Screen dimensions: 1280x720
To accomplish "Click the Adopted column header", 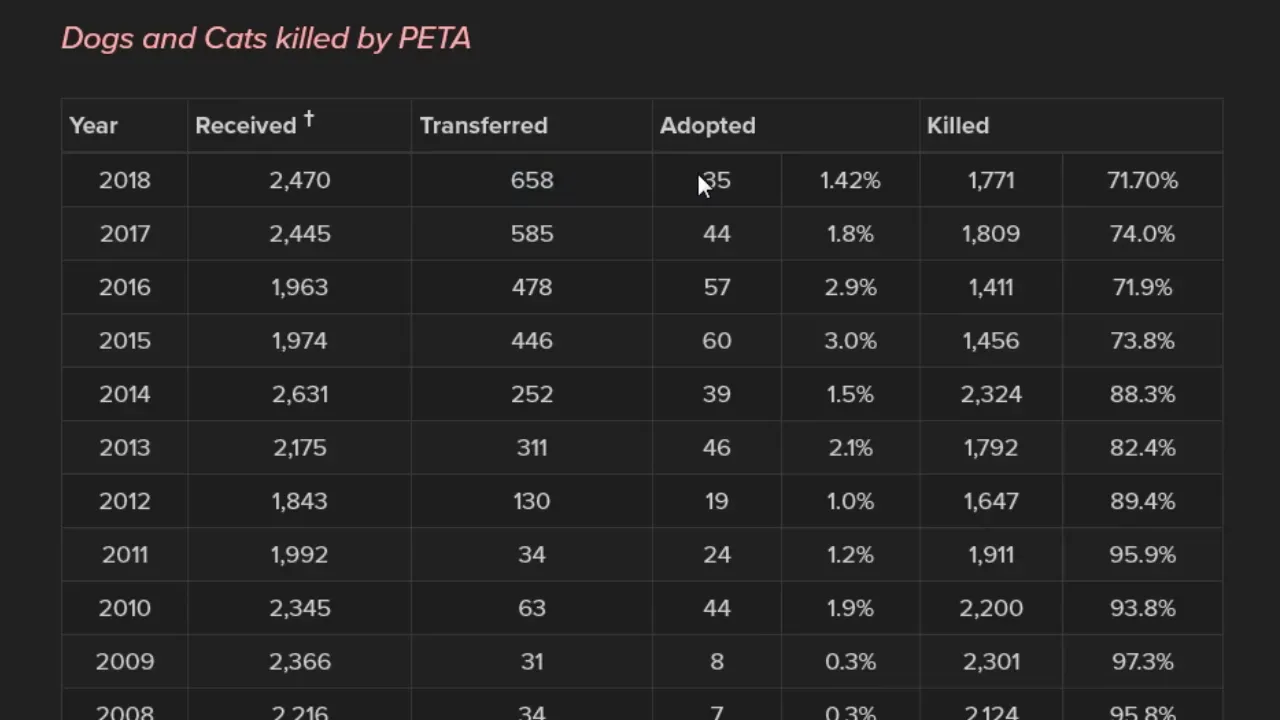I will (708, 126).
